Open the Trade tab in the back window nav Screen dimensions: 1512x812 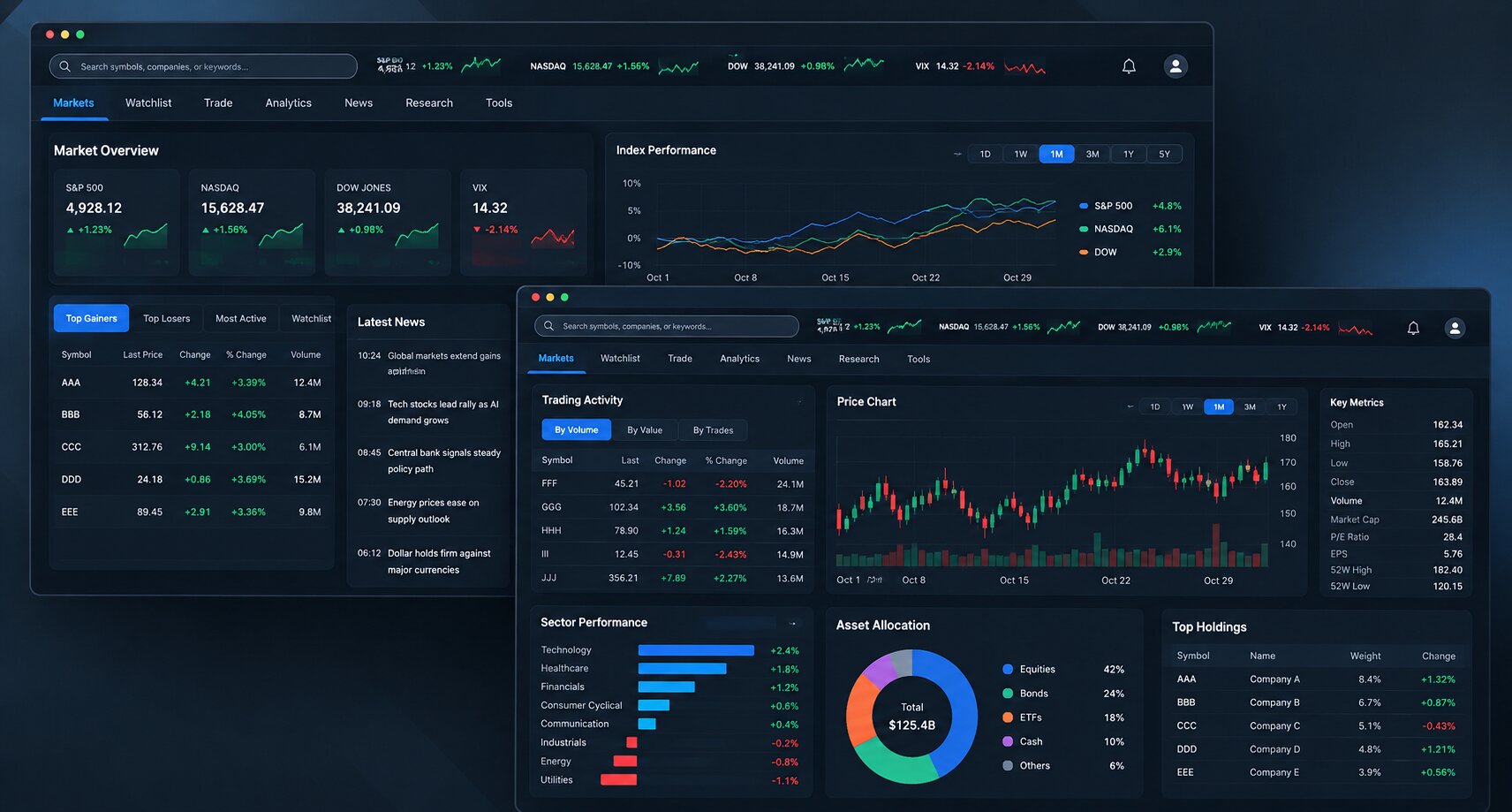[x=218, y=102]
